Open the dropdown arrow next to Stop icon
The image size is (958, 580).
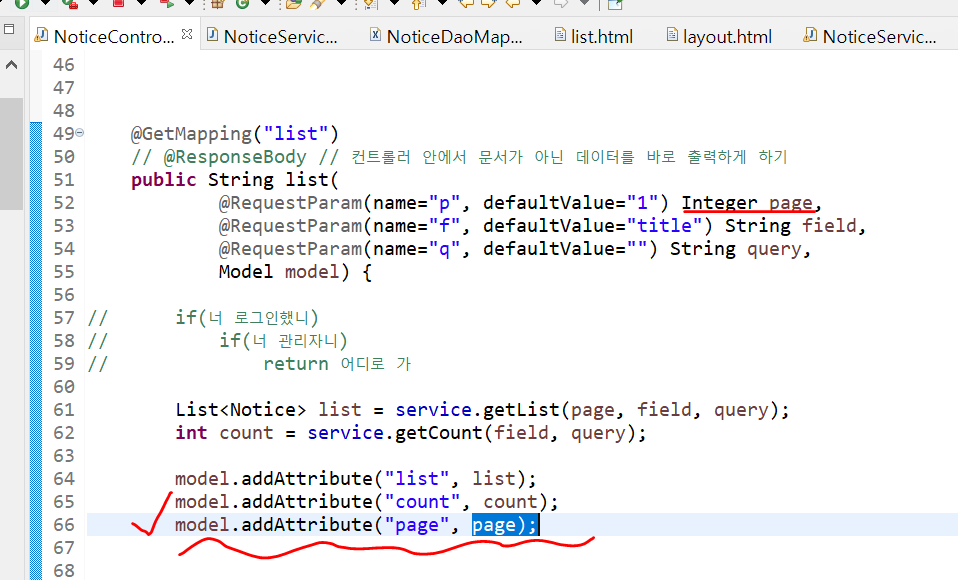(x=142, y=2)
